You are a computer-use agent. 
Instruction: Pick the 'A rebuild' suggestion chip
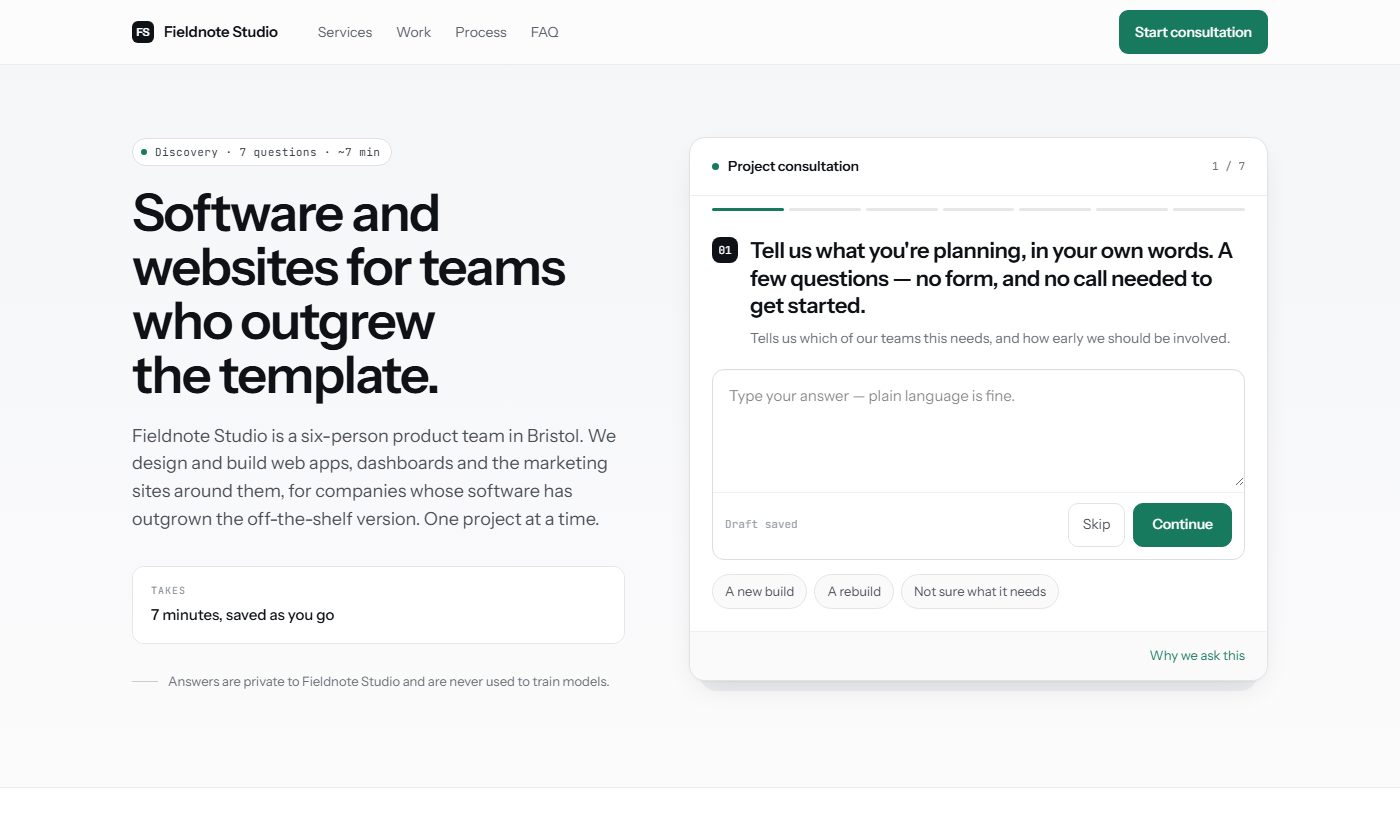click(x=854, y=591)
